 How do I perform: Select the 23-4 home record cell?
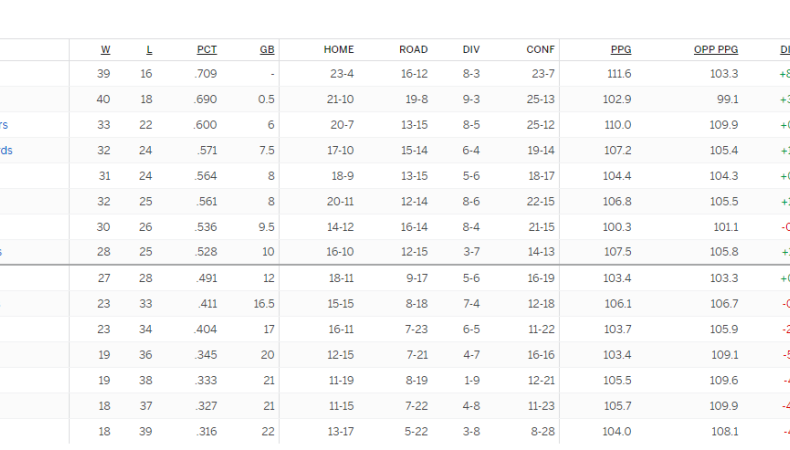pos(340,74)
